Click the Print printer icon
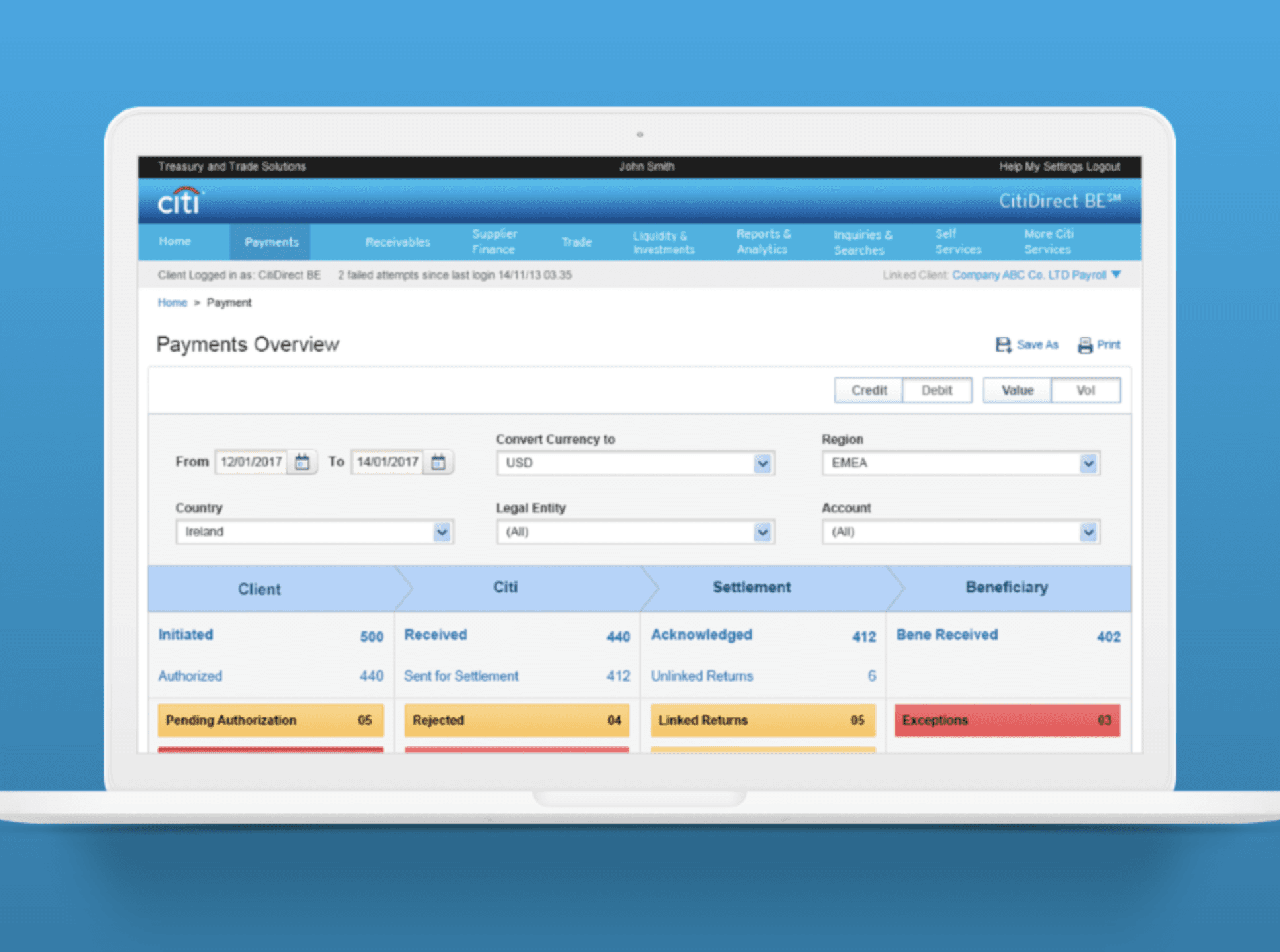The height and width of the screenshot is (952, 1280). (1084, 345)
